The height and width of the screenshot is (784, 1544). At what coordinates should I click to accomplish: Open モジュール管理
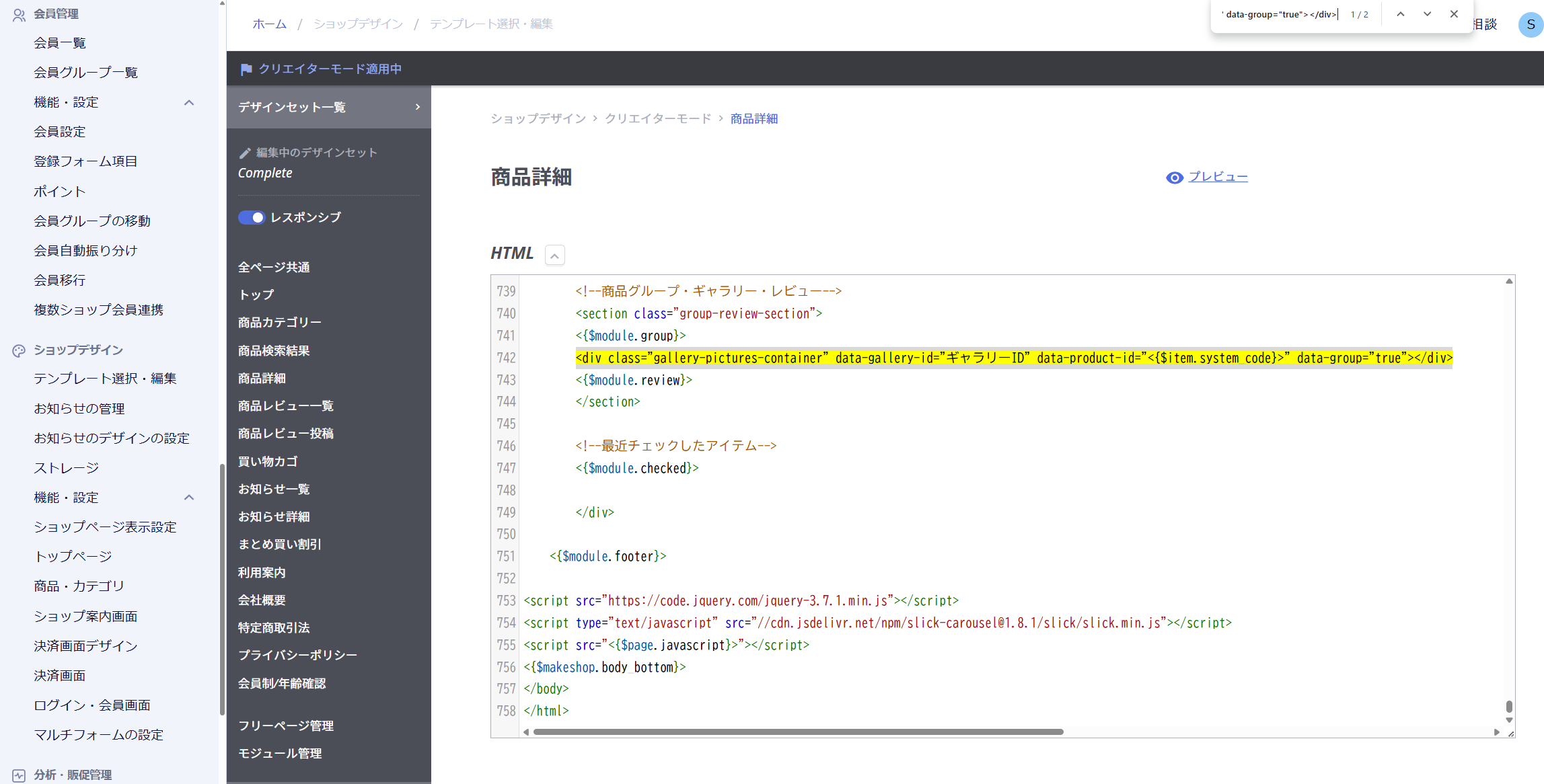click(280, 754)
